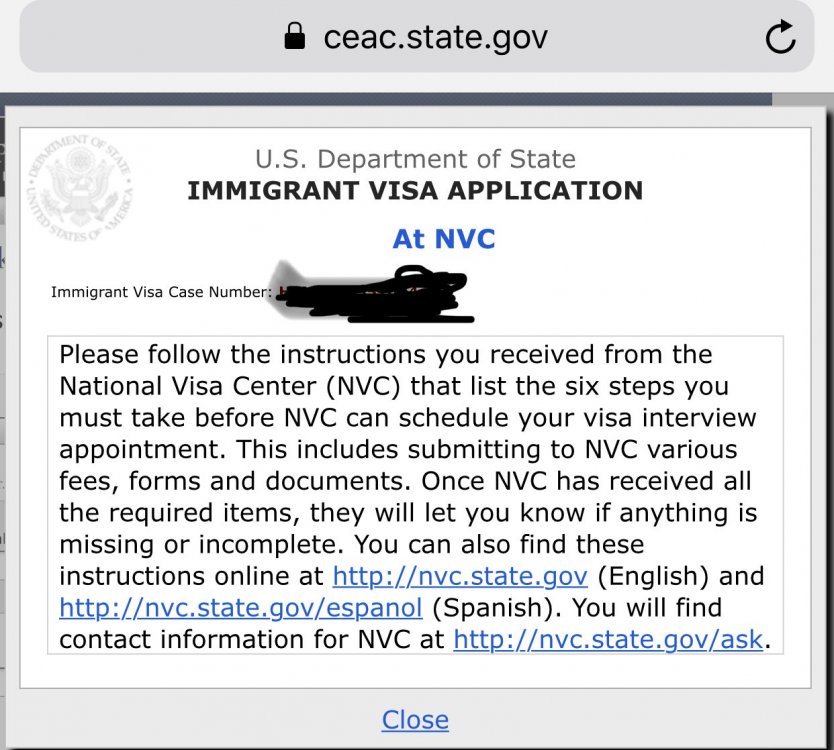Click the gray strip right of the header

pyautogui.click(x=803, y=99)
